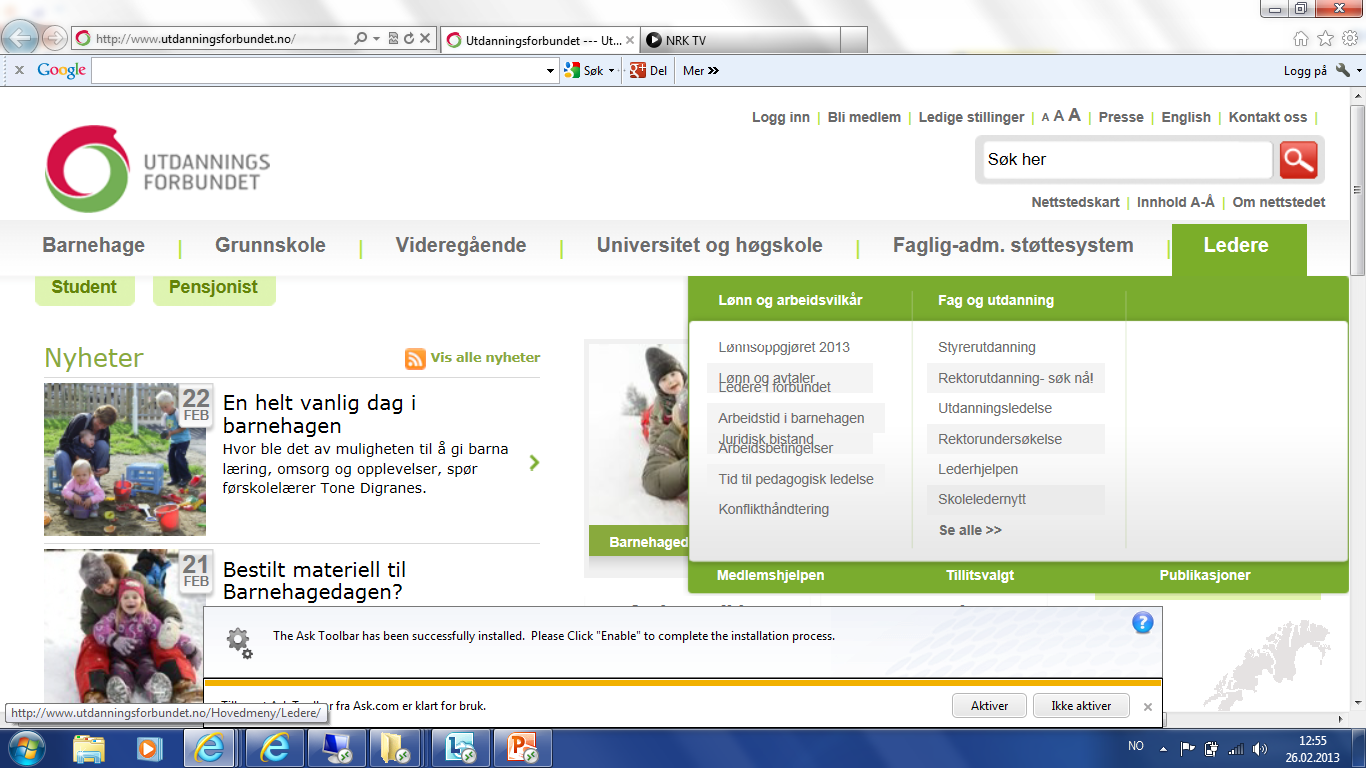Viewport: 1366px width, 768px height.
Task: Click the blue help question mark icon
Action: 1143,623
